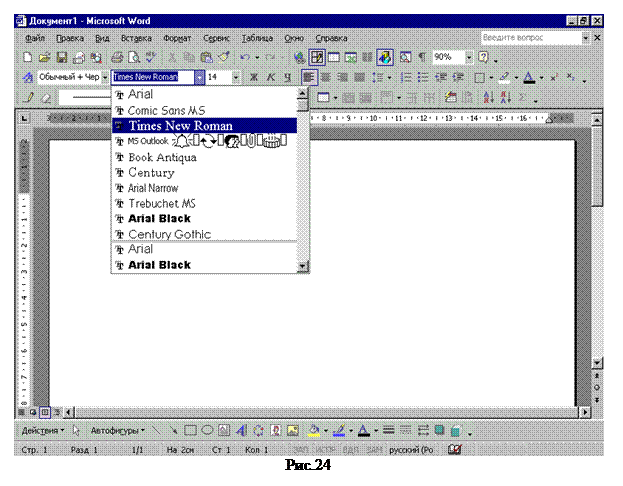Select Times New Roman in font list
Image resolution: width=623 pixels, height=486 pixels.
[204, 126]
